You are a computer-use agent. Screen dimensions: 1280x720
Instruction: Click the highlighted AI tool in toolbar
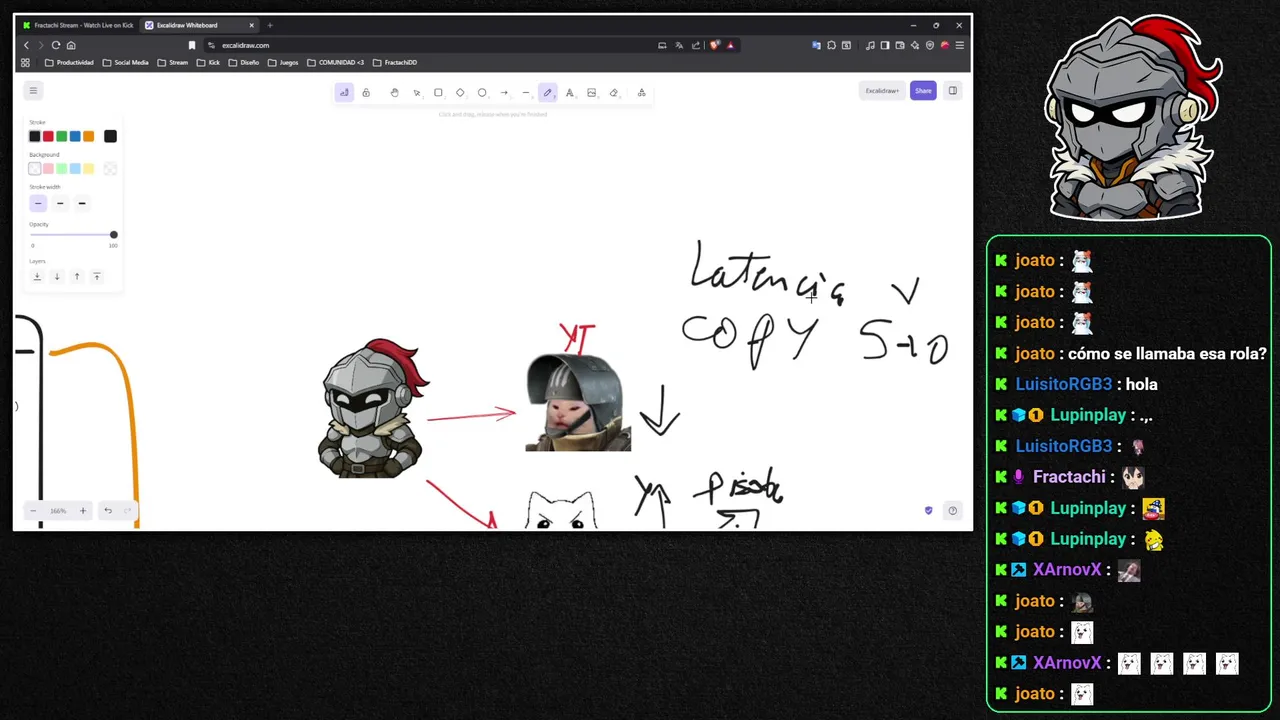coord(344,93)
